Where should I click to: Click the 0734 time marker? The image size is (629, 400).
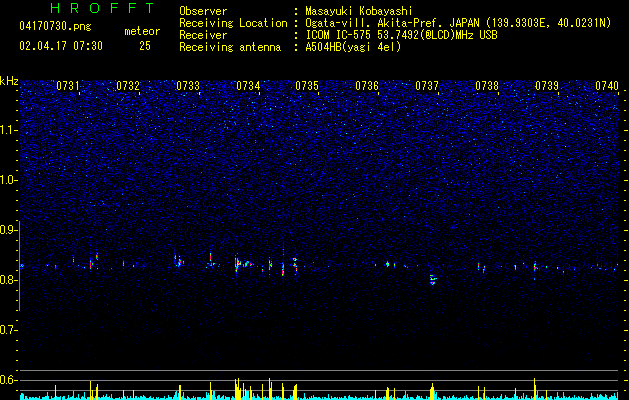tap(248, 86)
